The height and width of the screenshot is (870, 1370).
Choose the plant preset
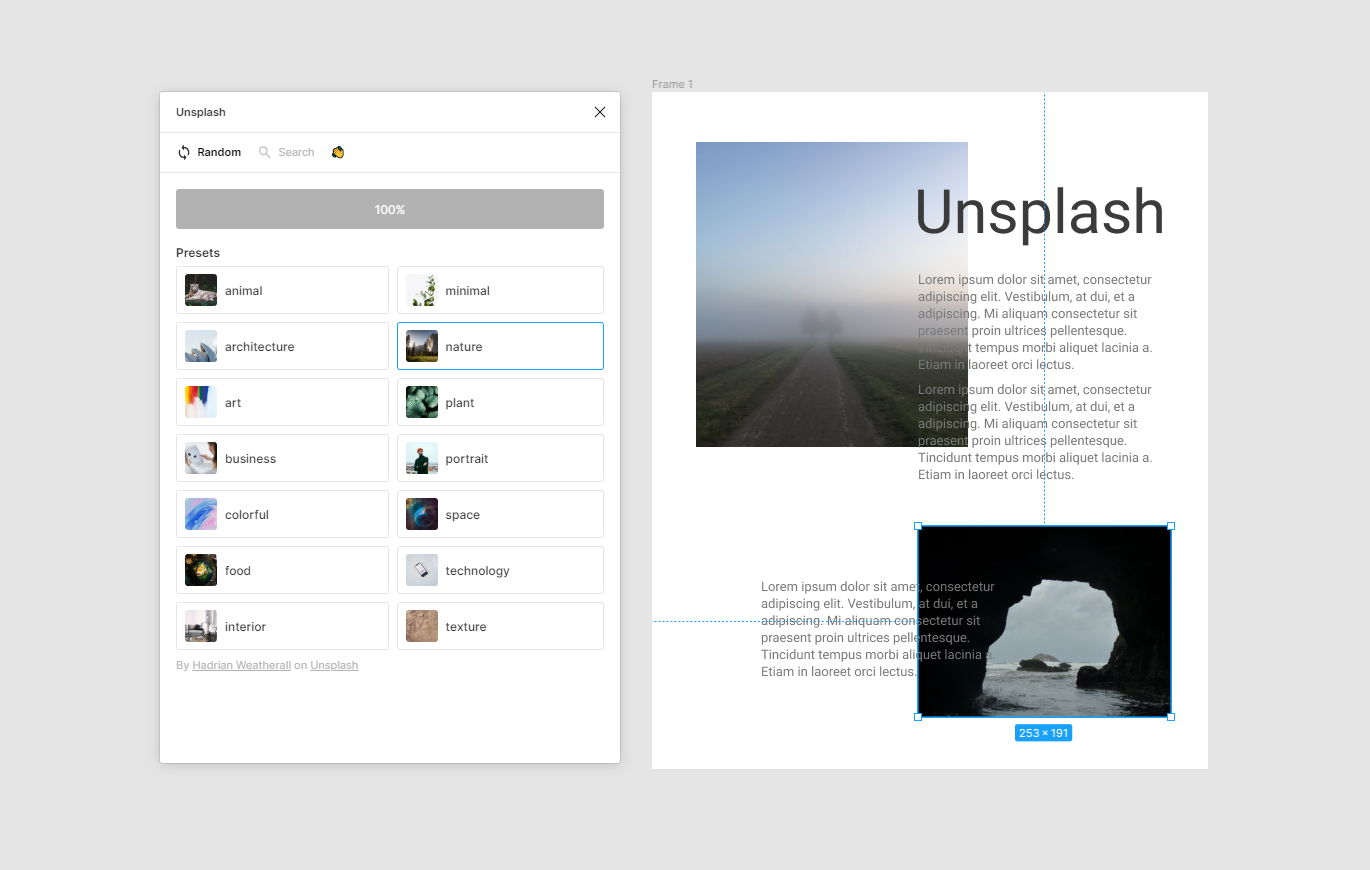coord(500,402)
